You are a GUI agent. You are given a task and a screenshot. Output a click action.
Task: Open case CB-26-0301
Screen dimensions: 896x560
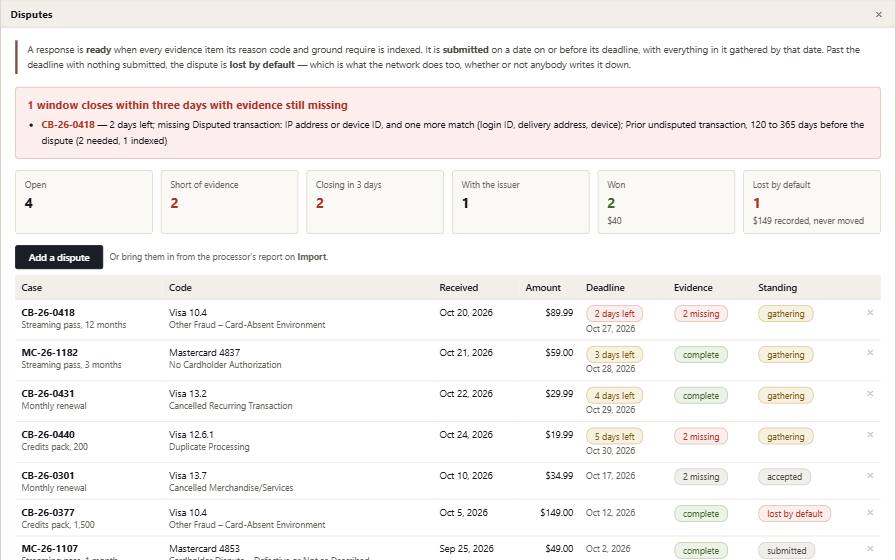tap(48, 475)
